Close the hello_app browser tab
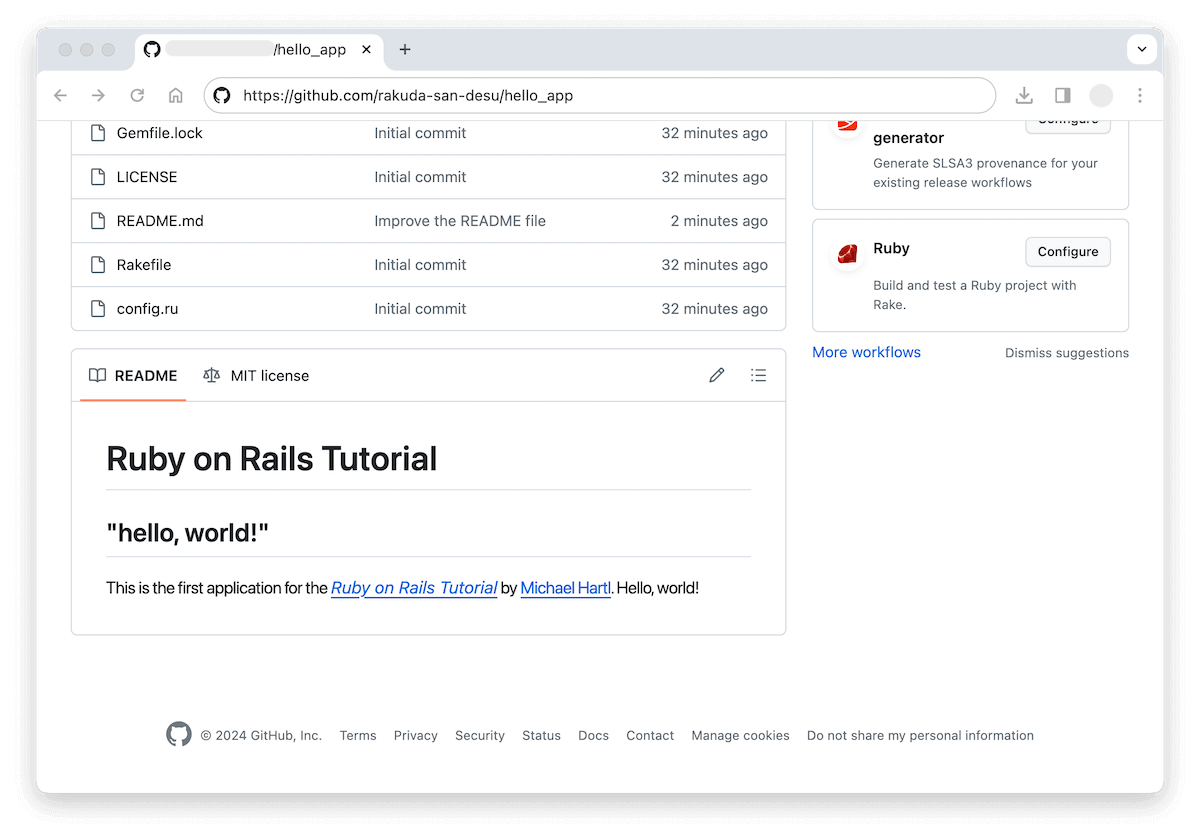 (367, 49)
